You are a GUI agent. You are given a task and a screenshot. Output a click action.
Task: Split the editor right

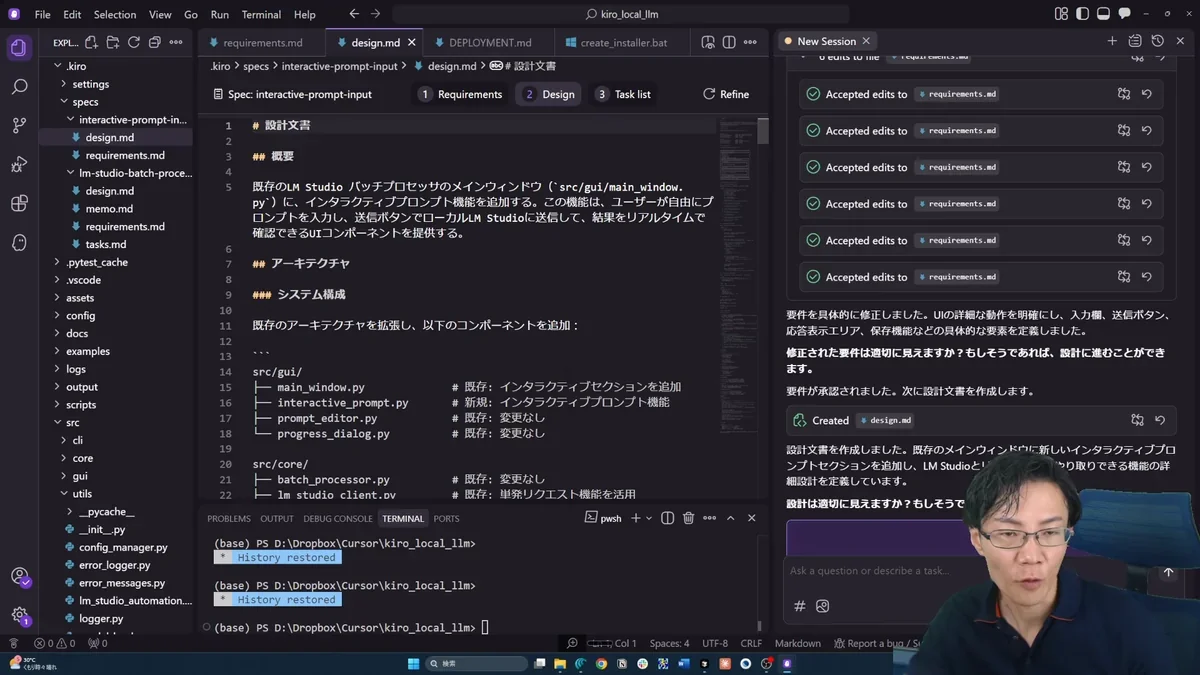(x=729, y=42)
